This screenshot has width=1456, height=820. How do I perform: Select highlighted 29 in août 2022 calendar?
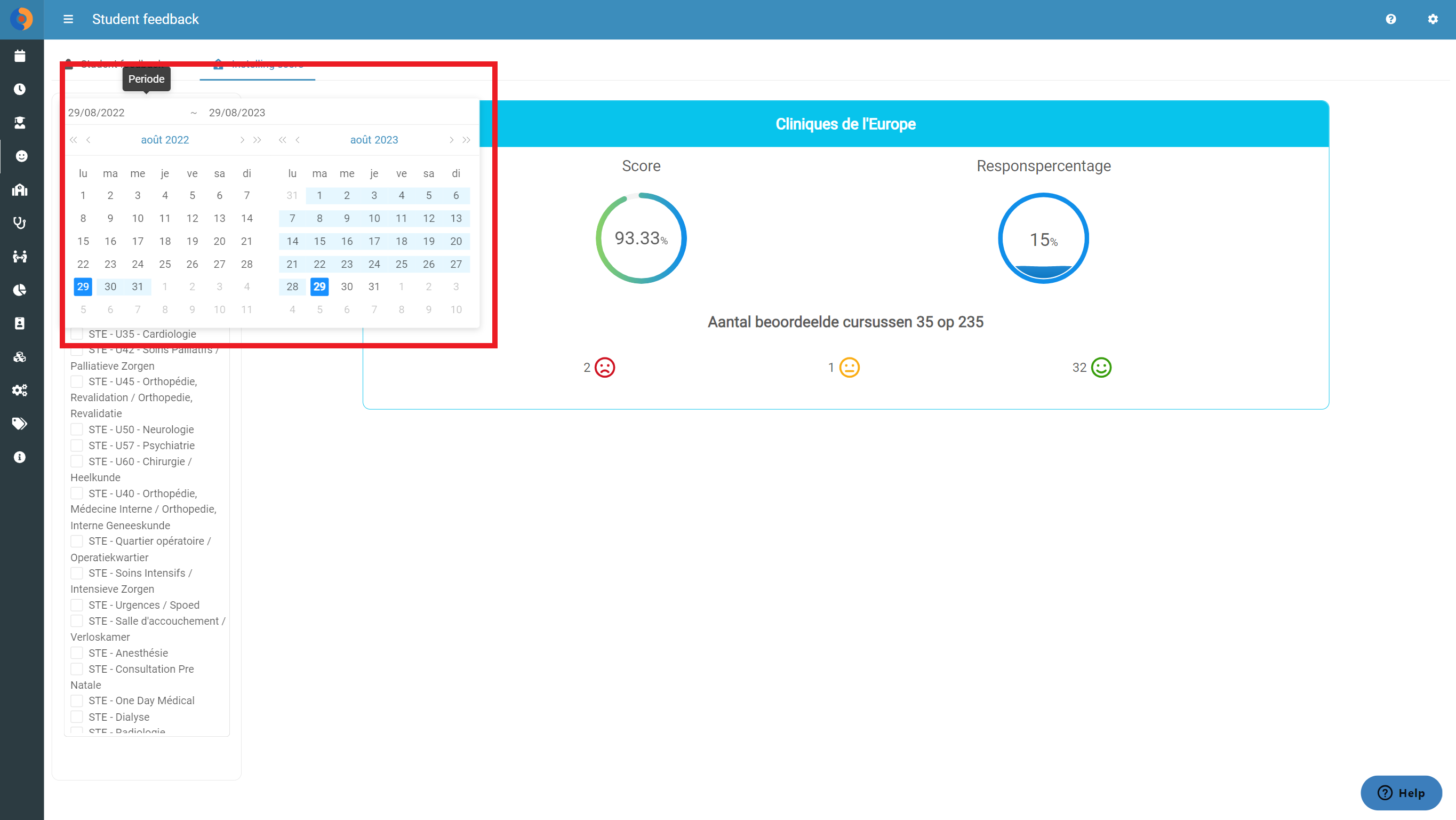[x=83, y=286]
